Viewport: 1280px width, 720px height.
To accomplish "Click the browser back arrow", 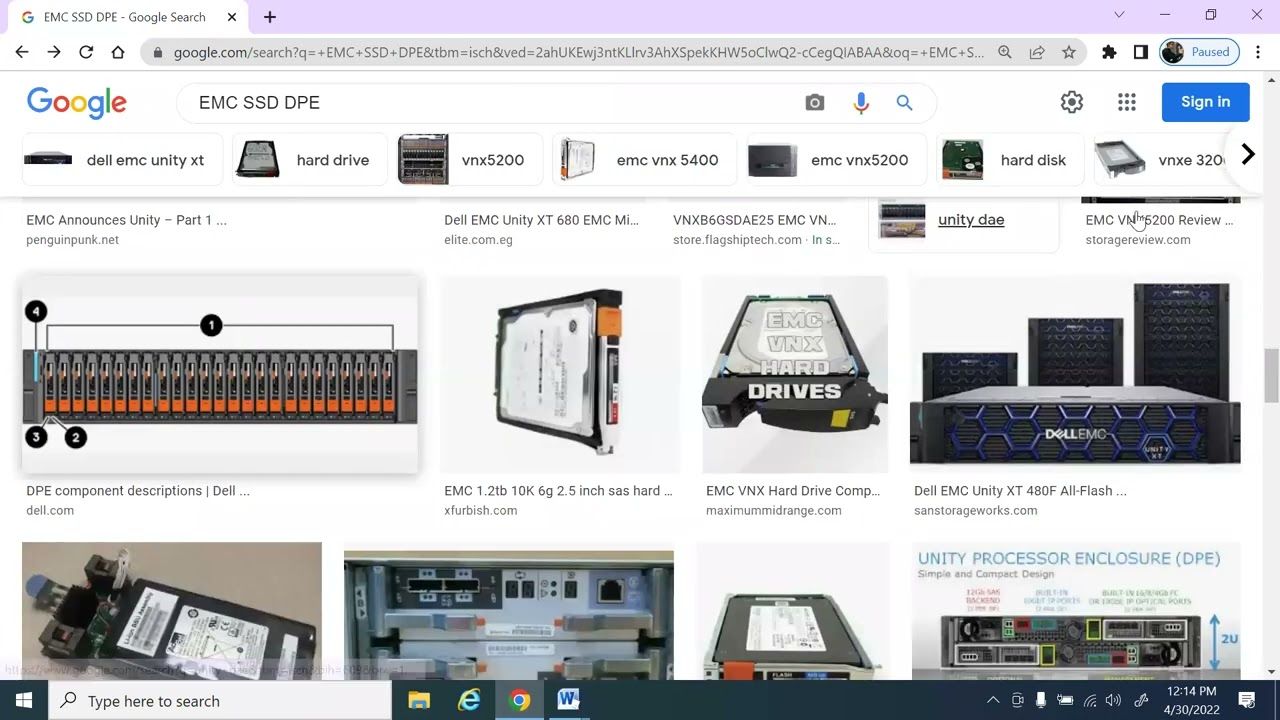I will (x=22, y=52).
